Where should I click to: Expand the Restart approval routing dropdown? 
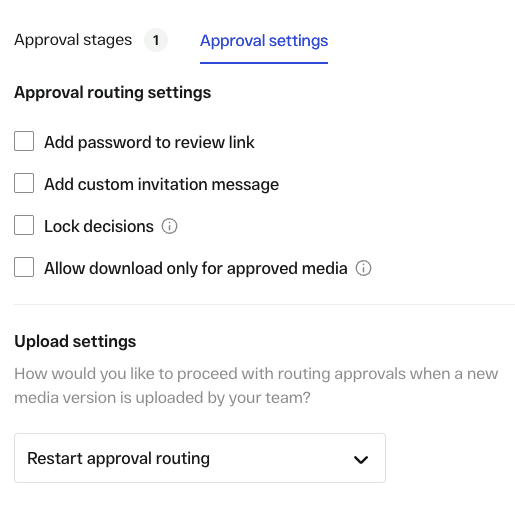[200, 458]
